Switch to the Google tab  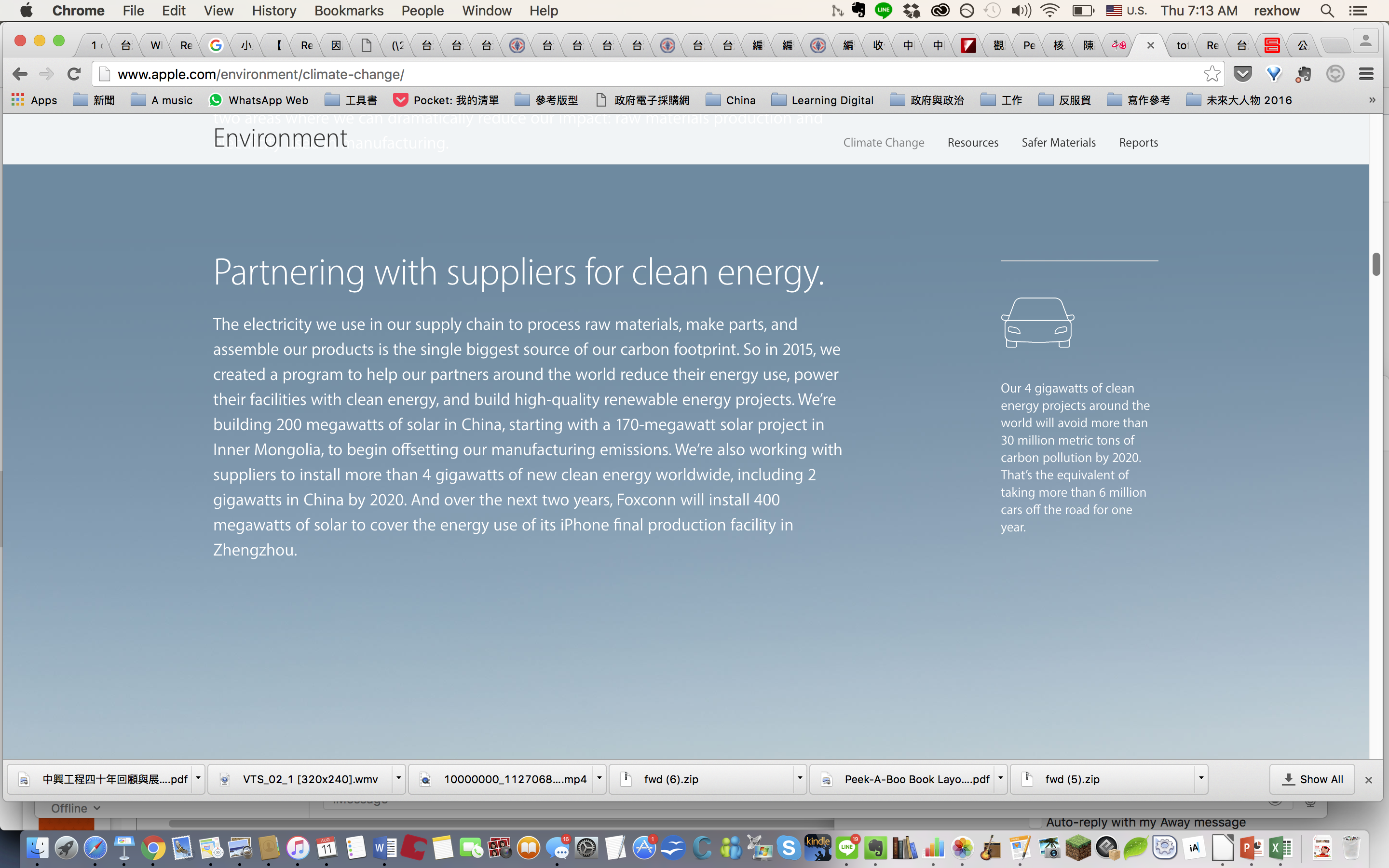click(x=216, y=45)
